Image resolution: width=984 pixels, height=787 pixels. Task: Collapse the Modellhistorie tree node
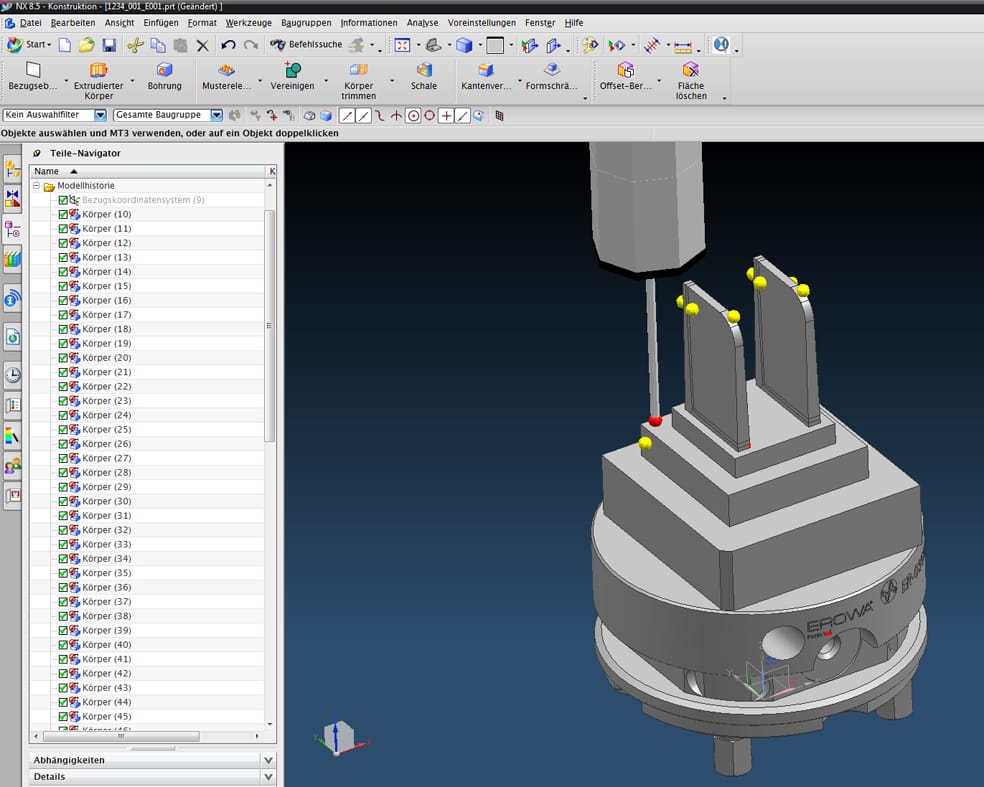36,186
